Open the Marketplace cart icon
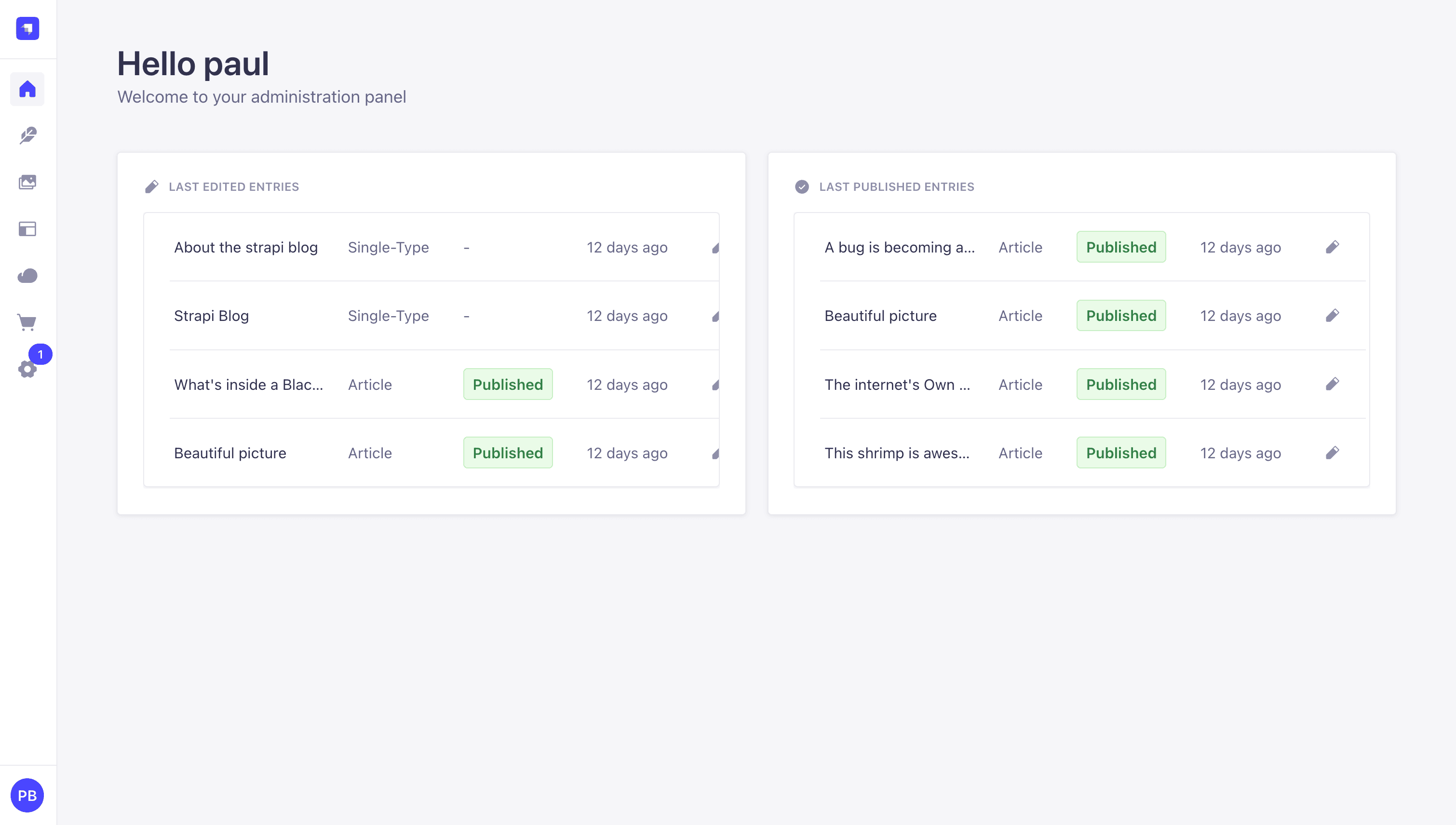This screenshot has width=1456, height=825. (27, 322)
